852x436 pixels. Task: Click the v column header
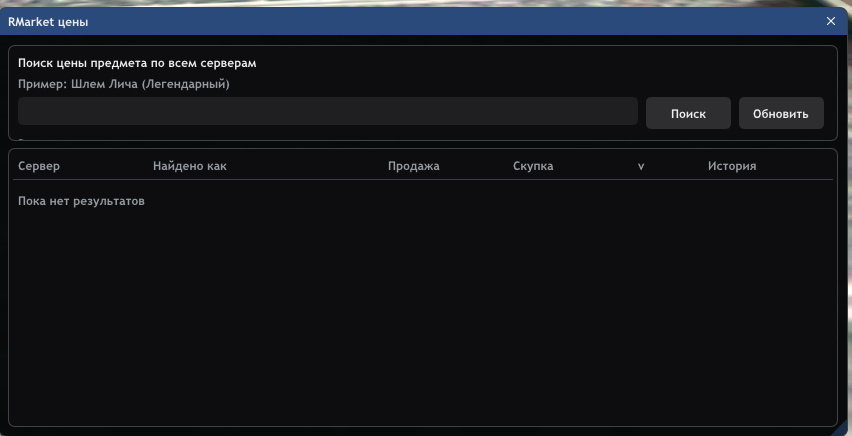pyautogui.click(x=641, y=167)
